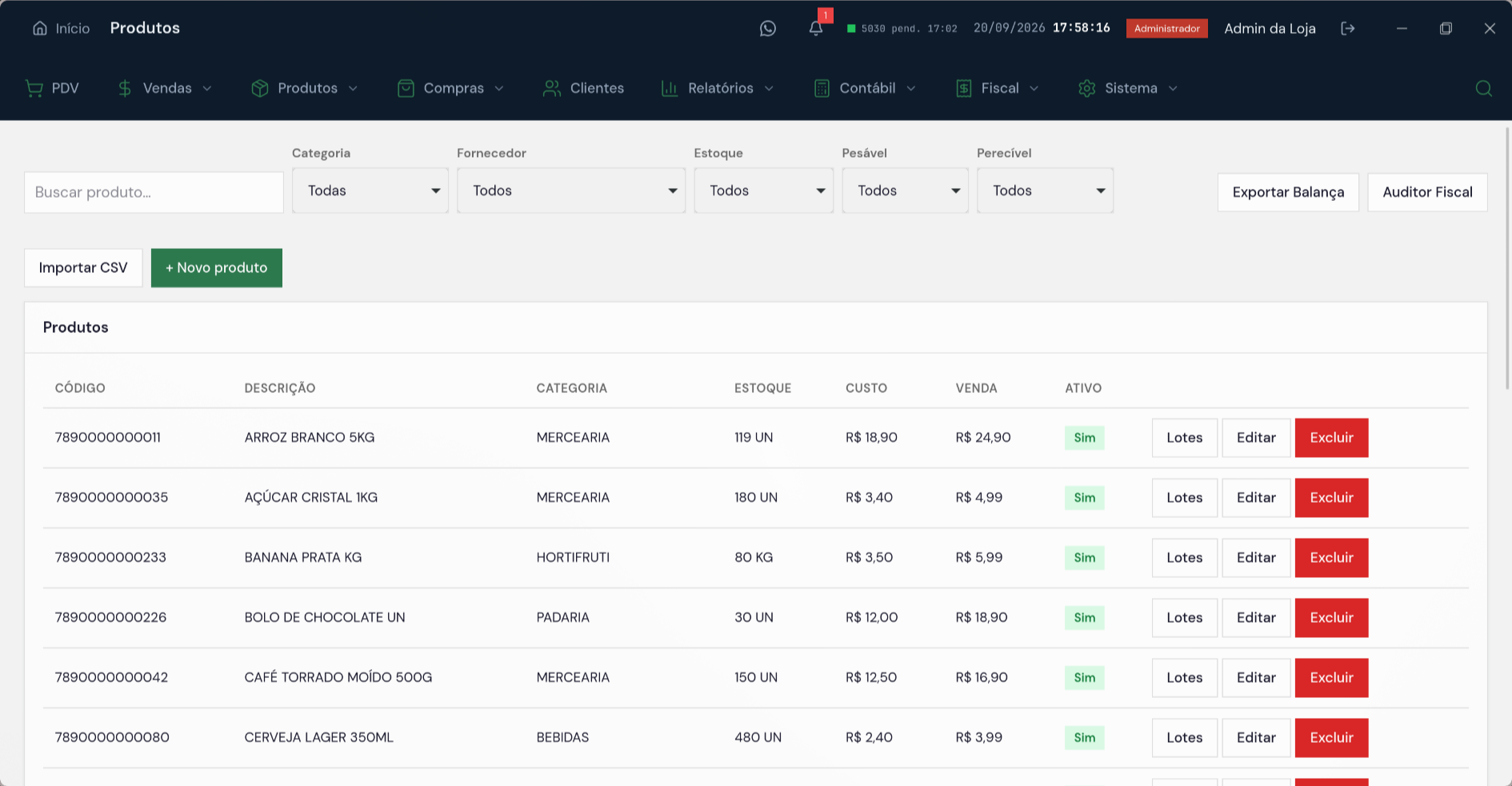Open the WhatsApp icon in the header
Image resolution: width=1512 pixels, height=786 pixels.
[768, 29]
